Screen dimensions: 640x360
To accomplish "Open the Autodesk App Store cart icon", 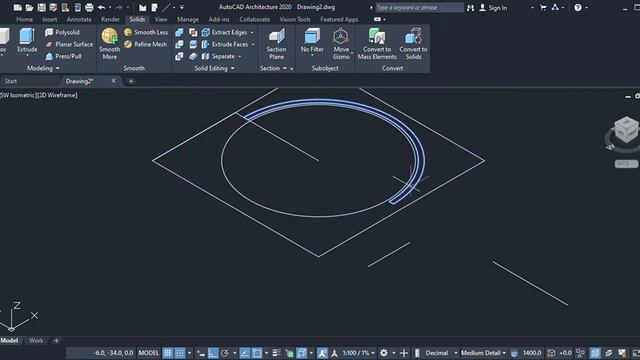I will tap(543, 7).
